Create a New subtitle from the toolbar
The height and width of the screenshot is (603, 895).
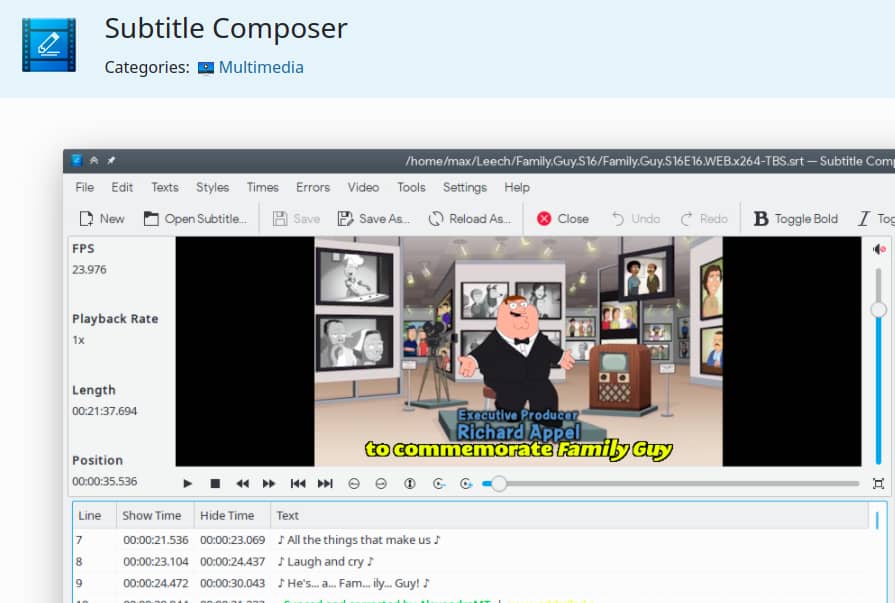pyautogui.click(x=102, y=219)
